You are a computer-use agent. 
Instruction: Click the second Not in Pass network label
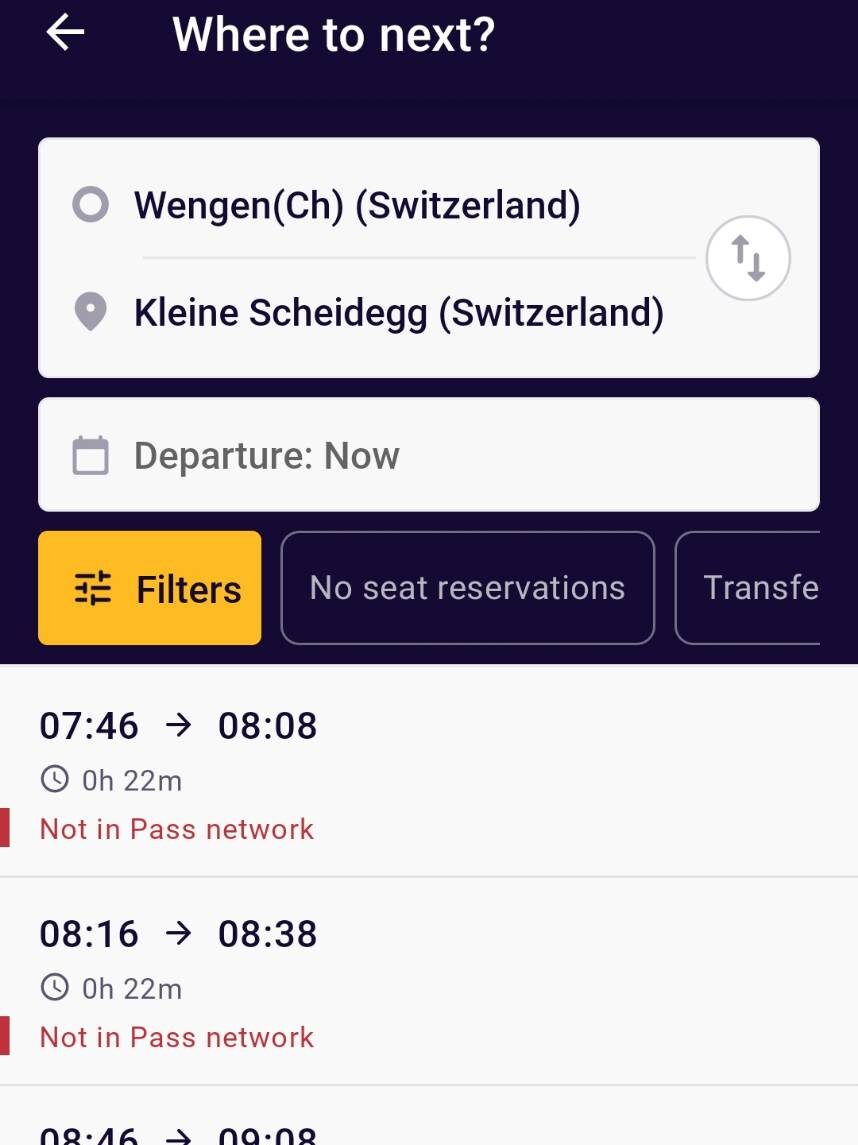click(177, 1037)
